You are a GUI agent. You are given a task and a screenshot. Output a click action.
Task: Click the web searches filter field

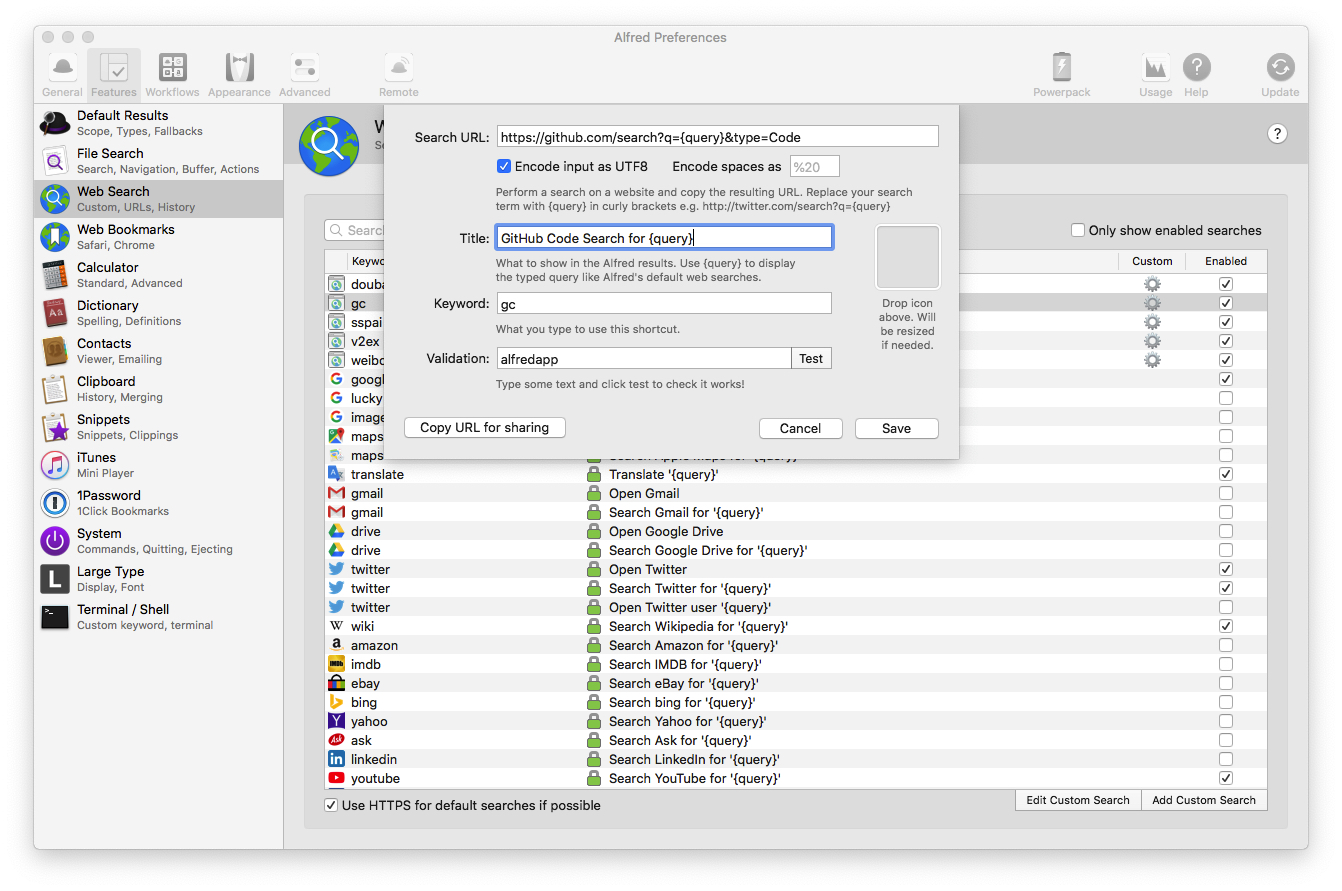pos(355,230)
